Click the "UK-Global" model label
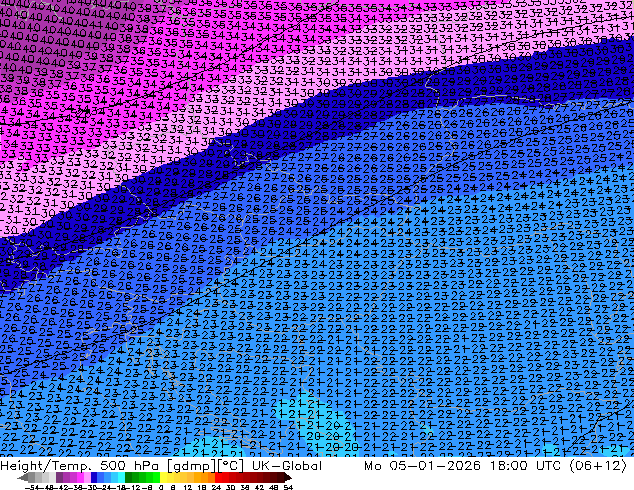The height and width of the screenshot is (490, 634). (x=287, y=465)
